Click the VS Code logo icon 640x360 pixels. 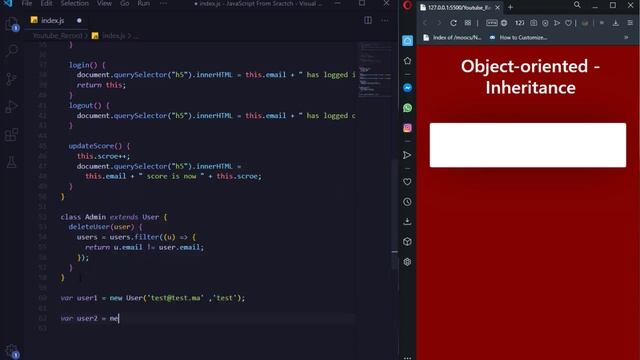coord(8,3)
